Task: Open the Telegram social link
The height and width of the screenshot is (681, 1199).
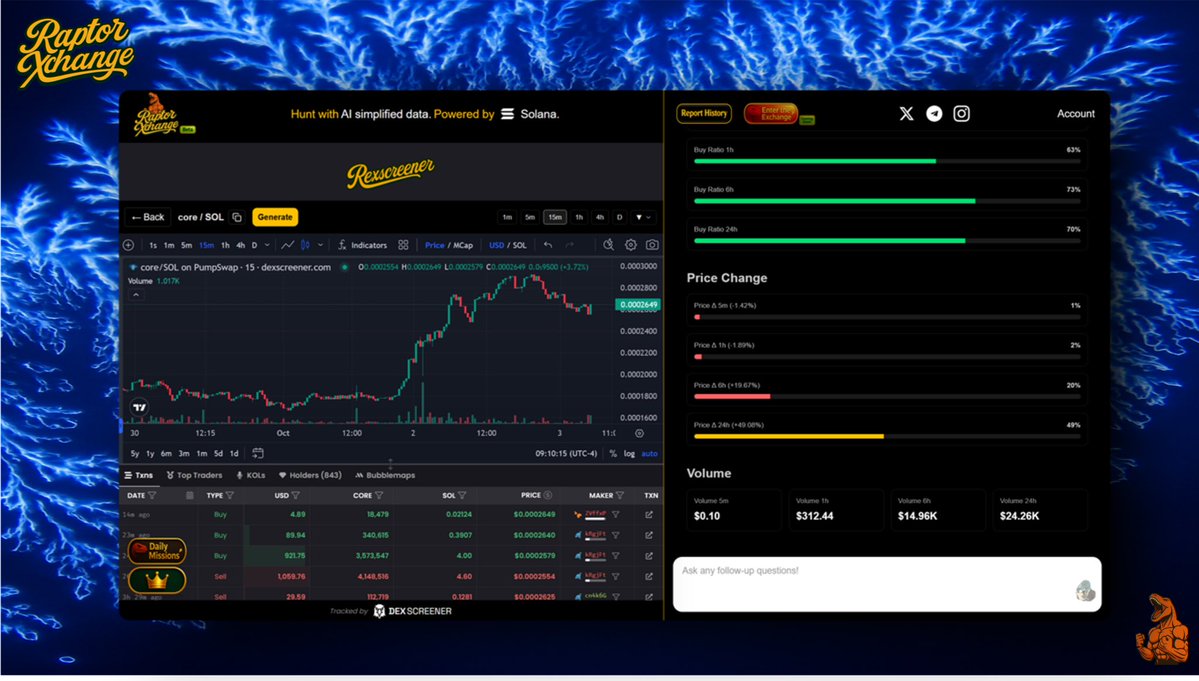Action: pos(934,113)
